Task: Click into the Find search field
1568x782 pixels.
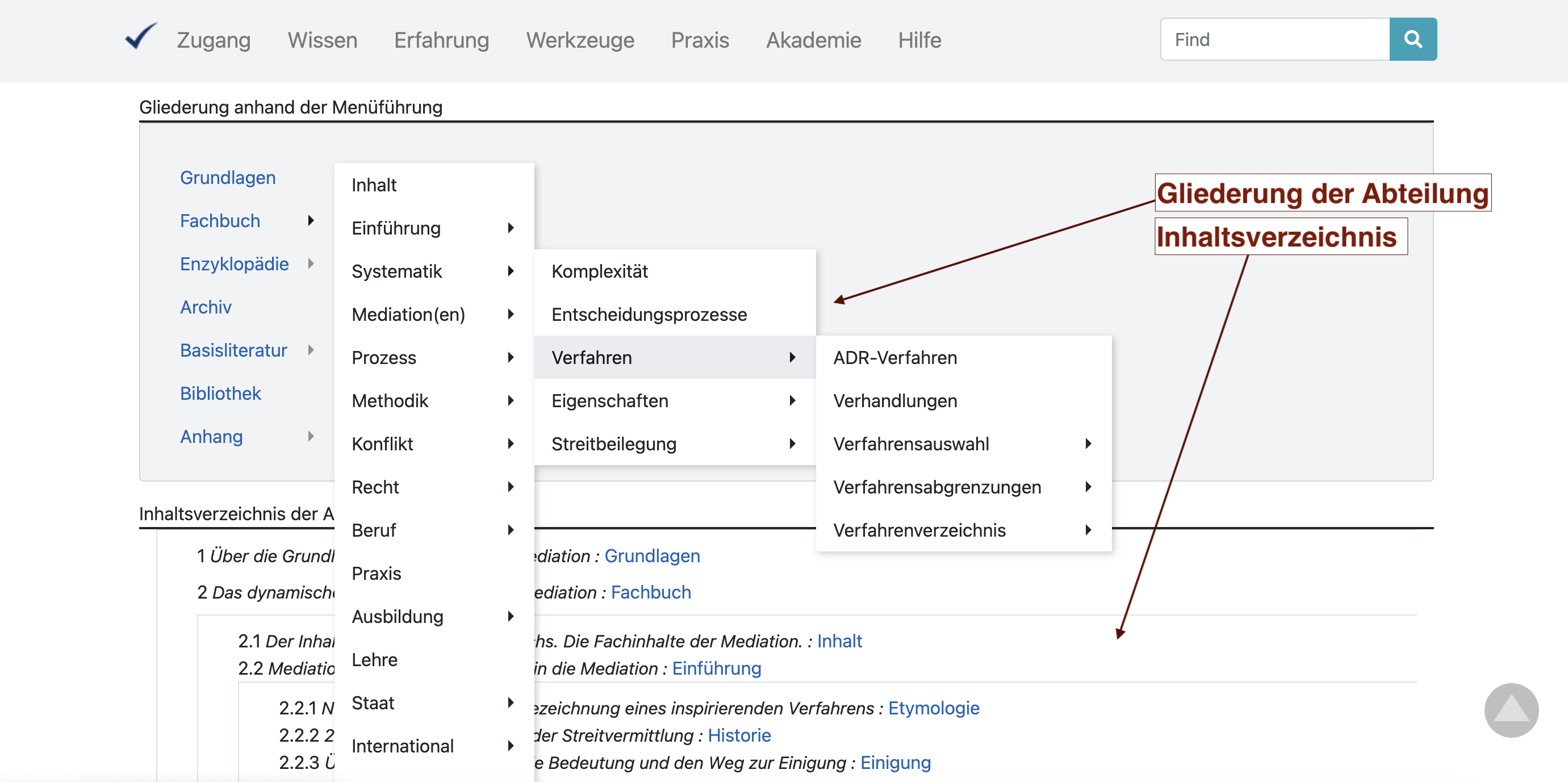Action: (1274, 40)
